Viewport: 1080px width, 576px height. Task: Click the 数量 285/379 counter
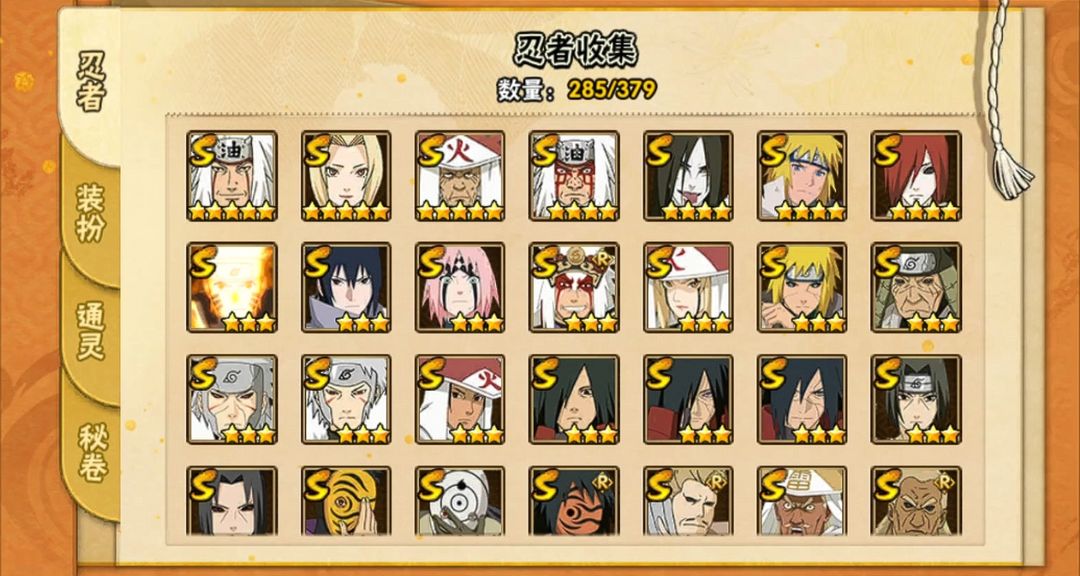pos(577,89)
